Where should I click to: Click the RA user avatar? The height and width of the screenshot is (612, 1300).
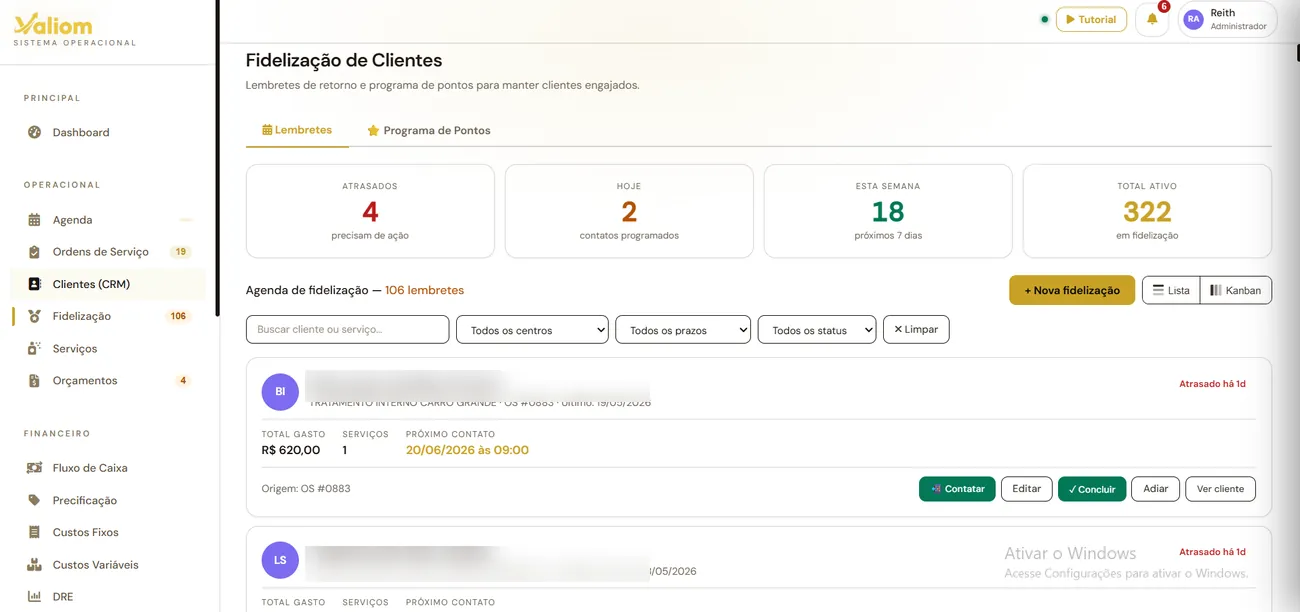click(x=1193, y=19)
